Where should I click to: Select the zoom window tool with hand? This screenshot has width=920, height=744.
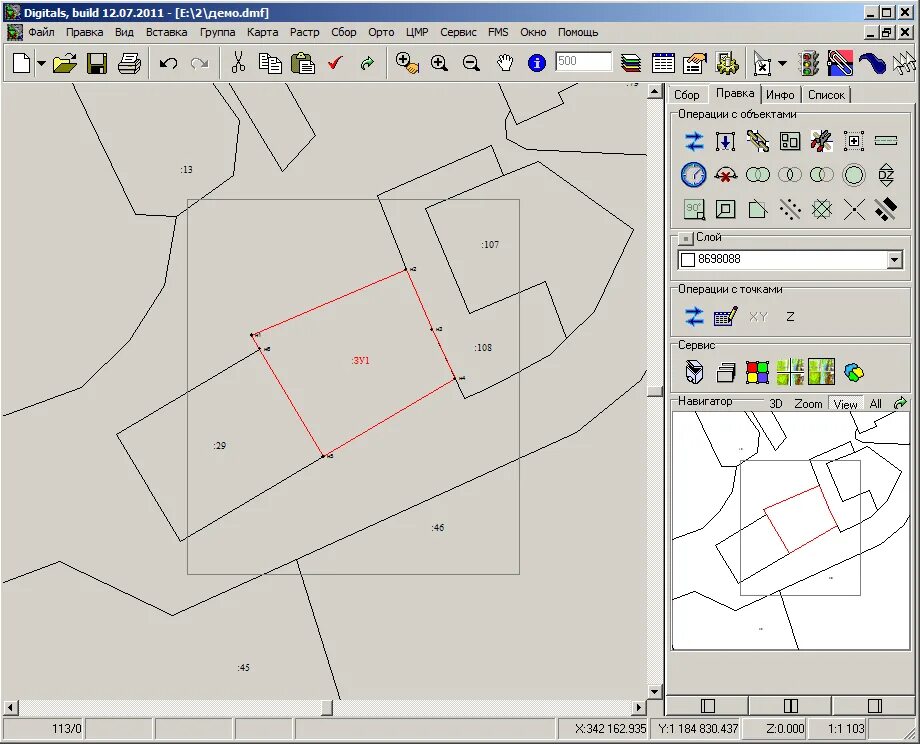click(407, 63)
